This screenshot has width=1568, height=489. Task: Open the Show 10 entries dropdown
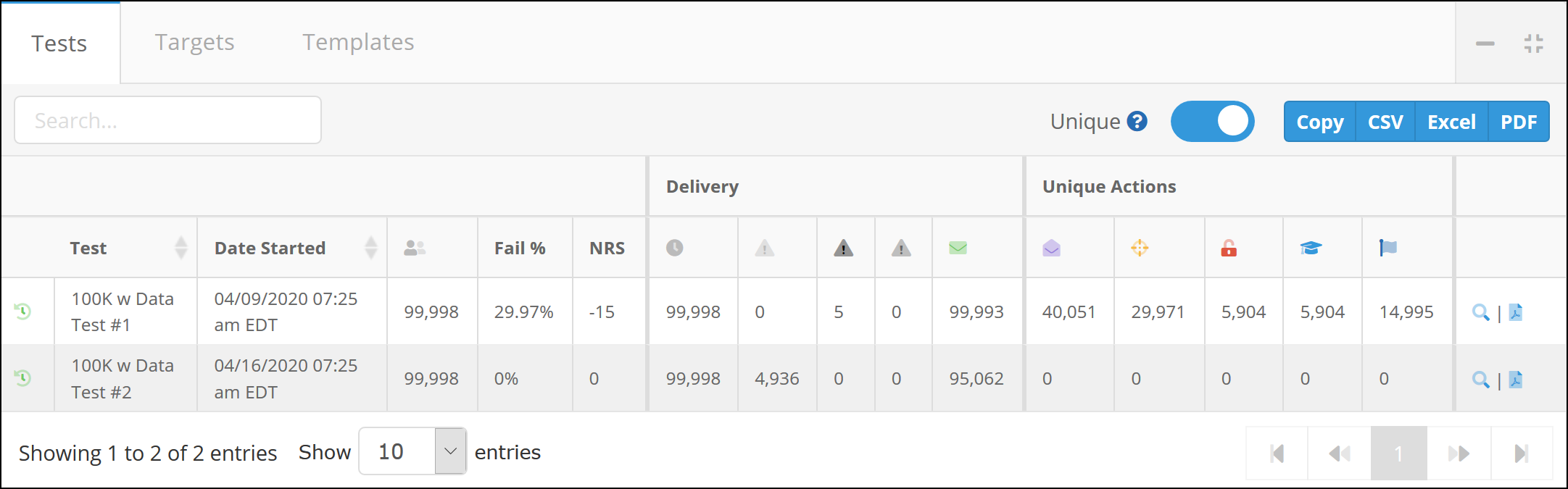(412, 451)
